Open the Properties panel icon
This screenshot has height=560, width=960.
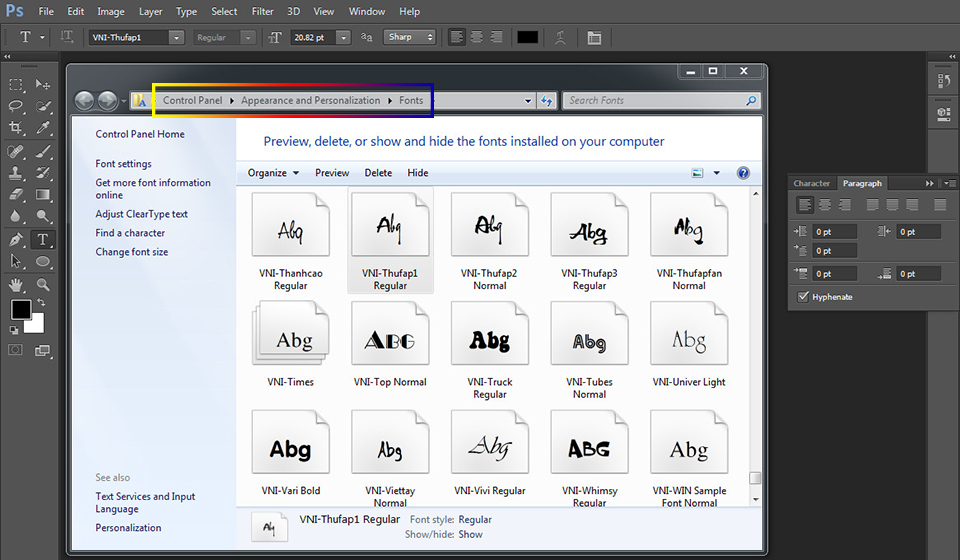pyautogui.click(x=943, y=114)
